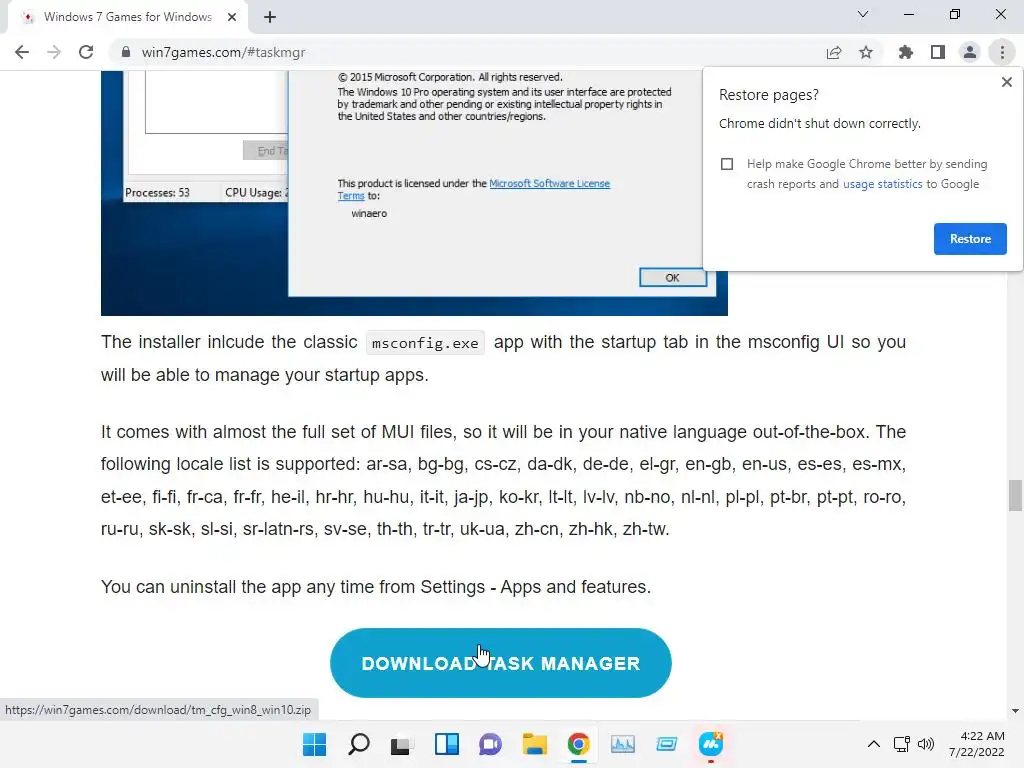The height and width of the screenshot is (768, 1024).
Task: Open the Chrome three-dot menu
Action: pos(1002,52)
